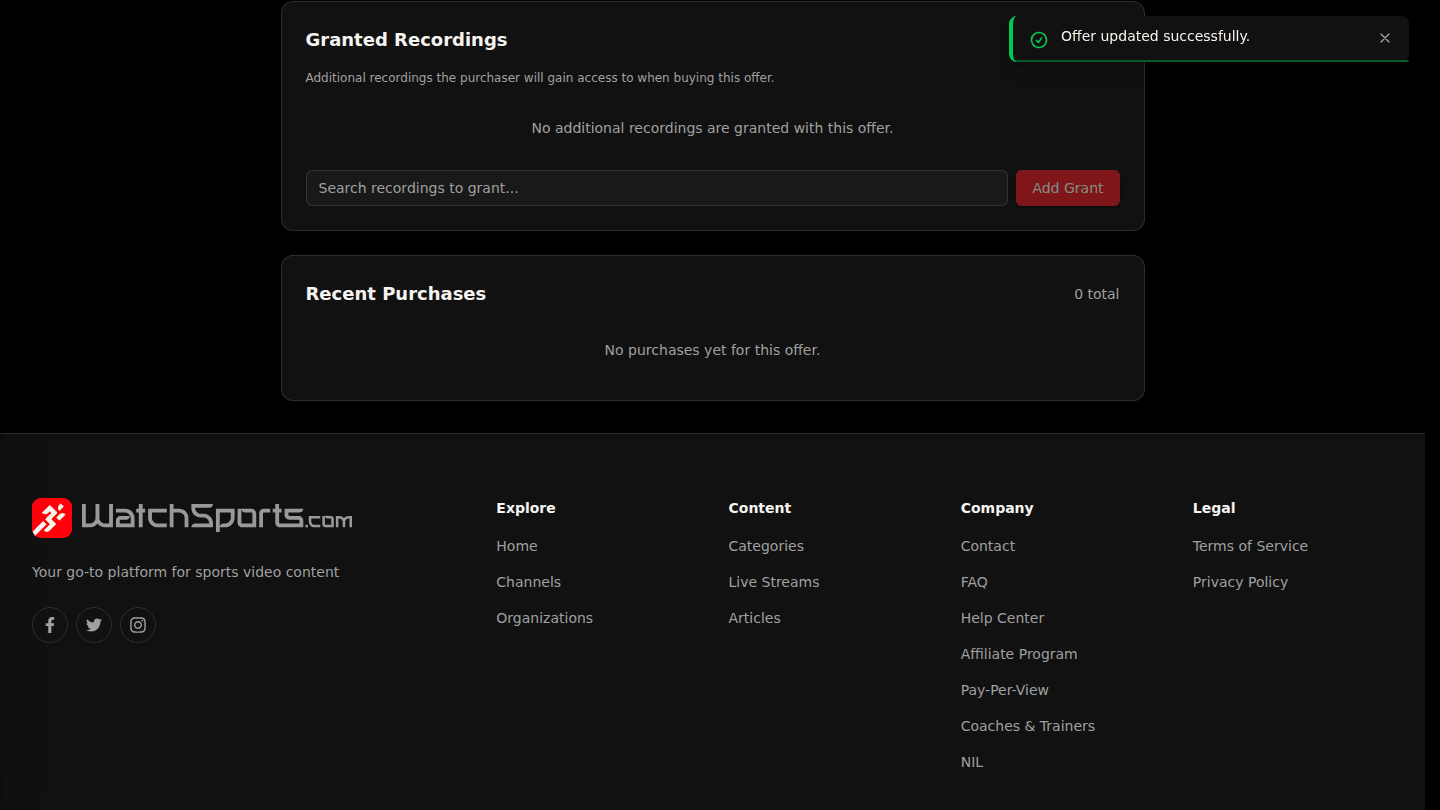Open the Categories footer link

pyautogui.click(x=766, y=546)
